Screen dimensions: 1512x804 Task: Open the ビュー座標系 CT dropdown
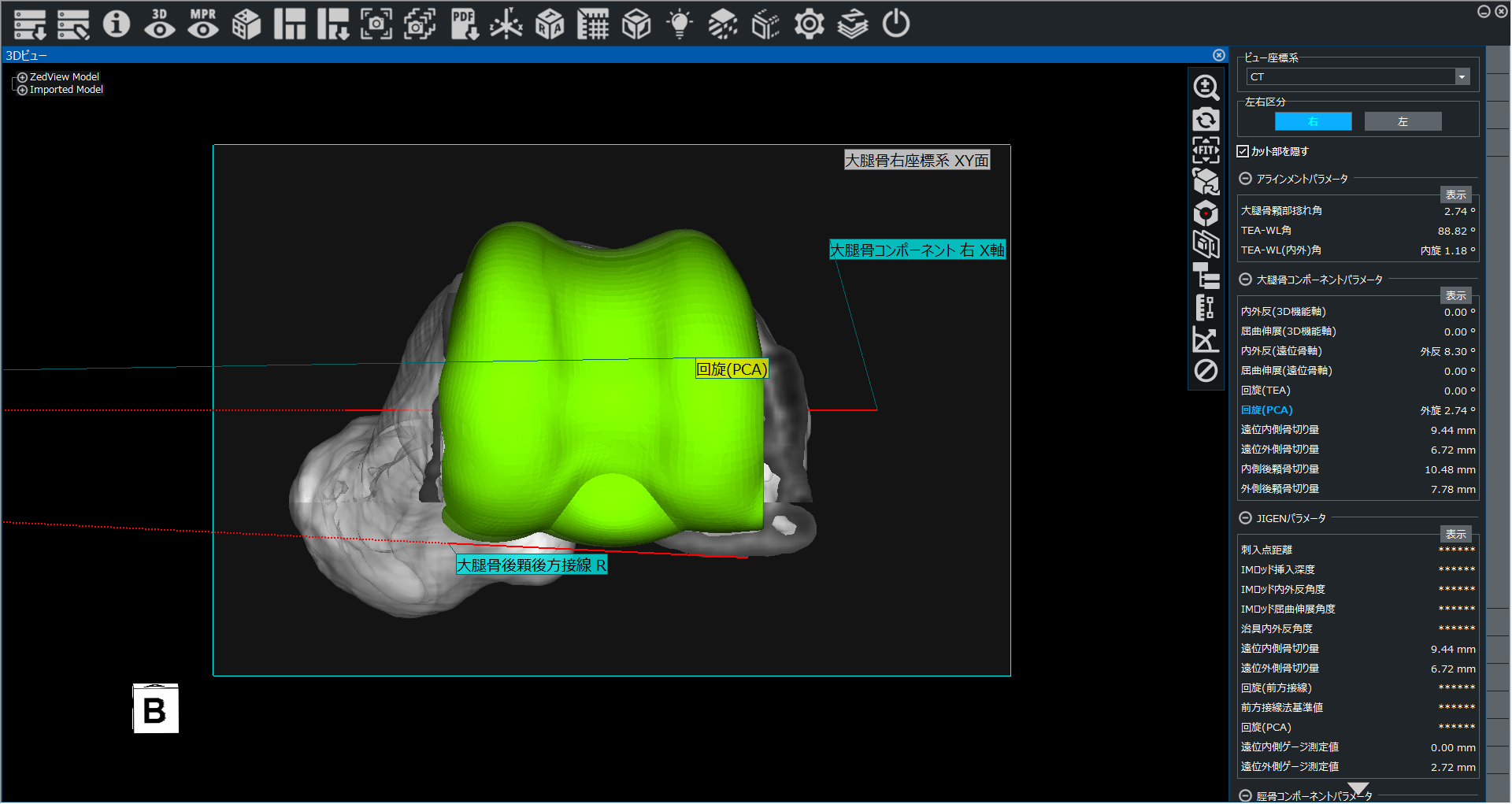[1462, 77]
